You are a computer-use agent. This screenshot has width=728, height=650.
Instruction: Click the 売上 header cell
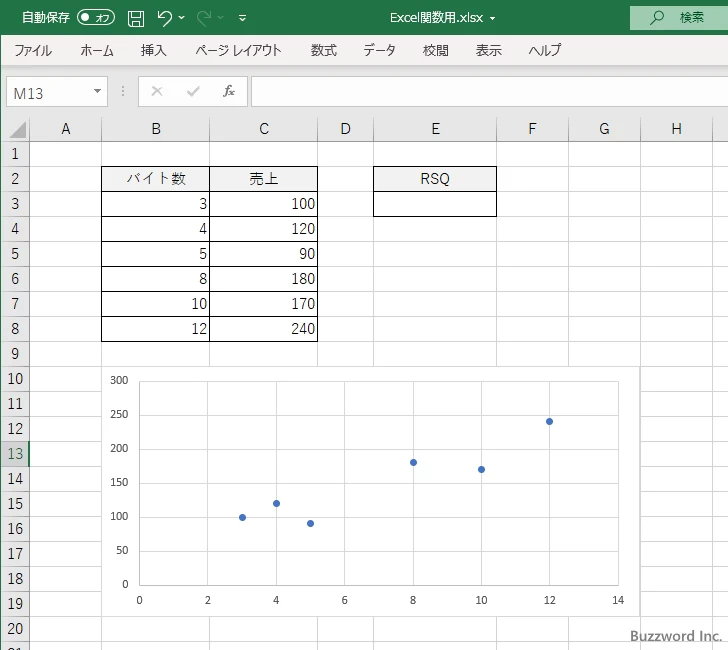[264, 179]
